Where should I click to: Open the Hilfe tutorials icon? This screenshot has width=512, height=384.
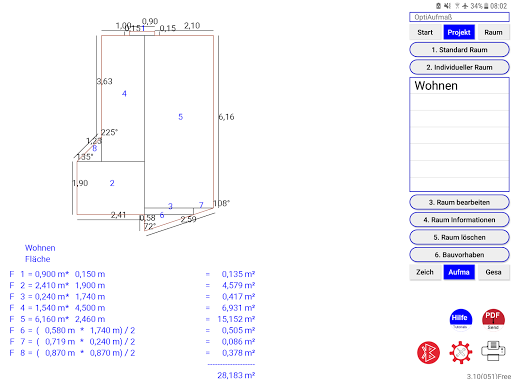tap(460, 319)
